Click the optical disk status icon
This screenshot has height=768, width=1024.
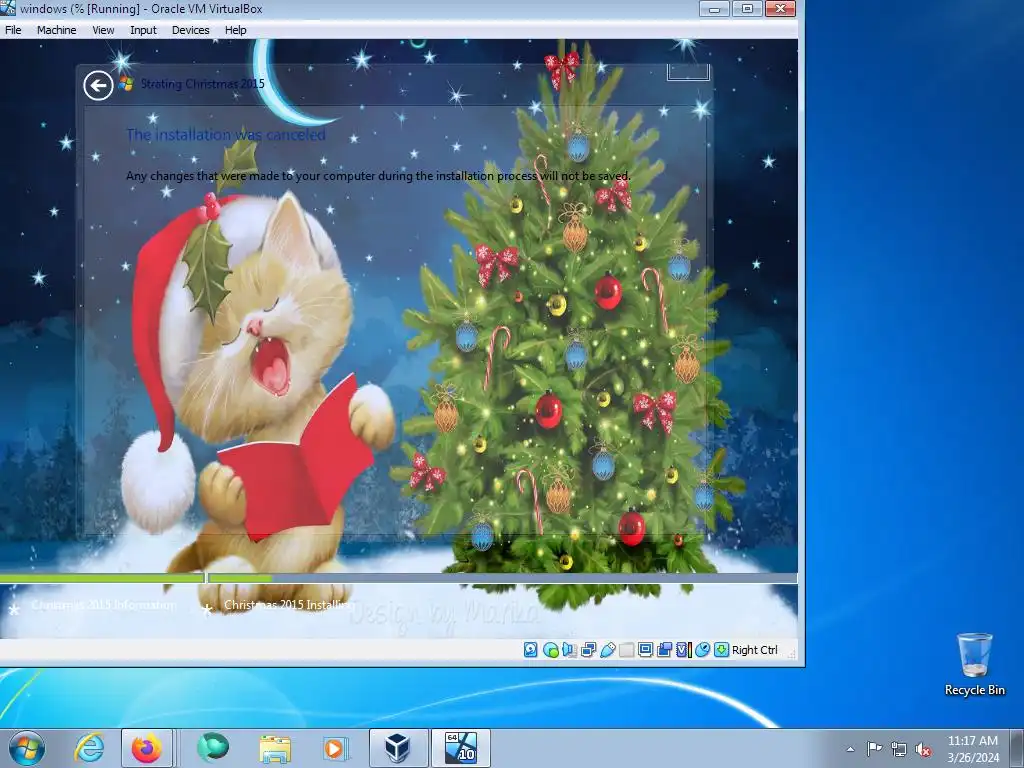tap(550, 650)
